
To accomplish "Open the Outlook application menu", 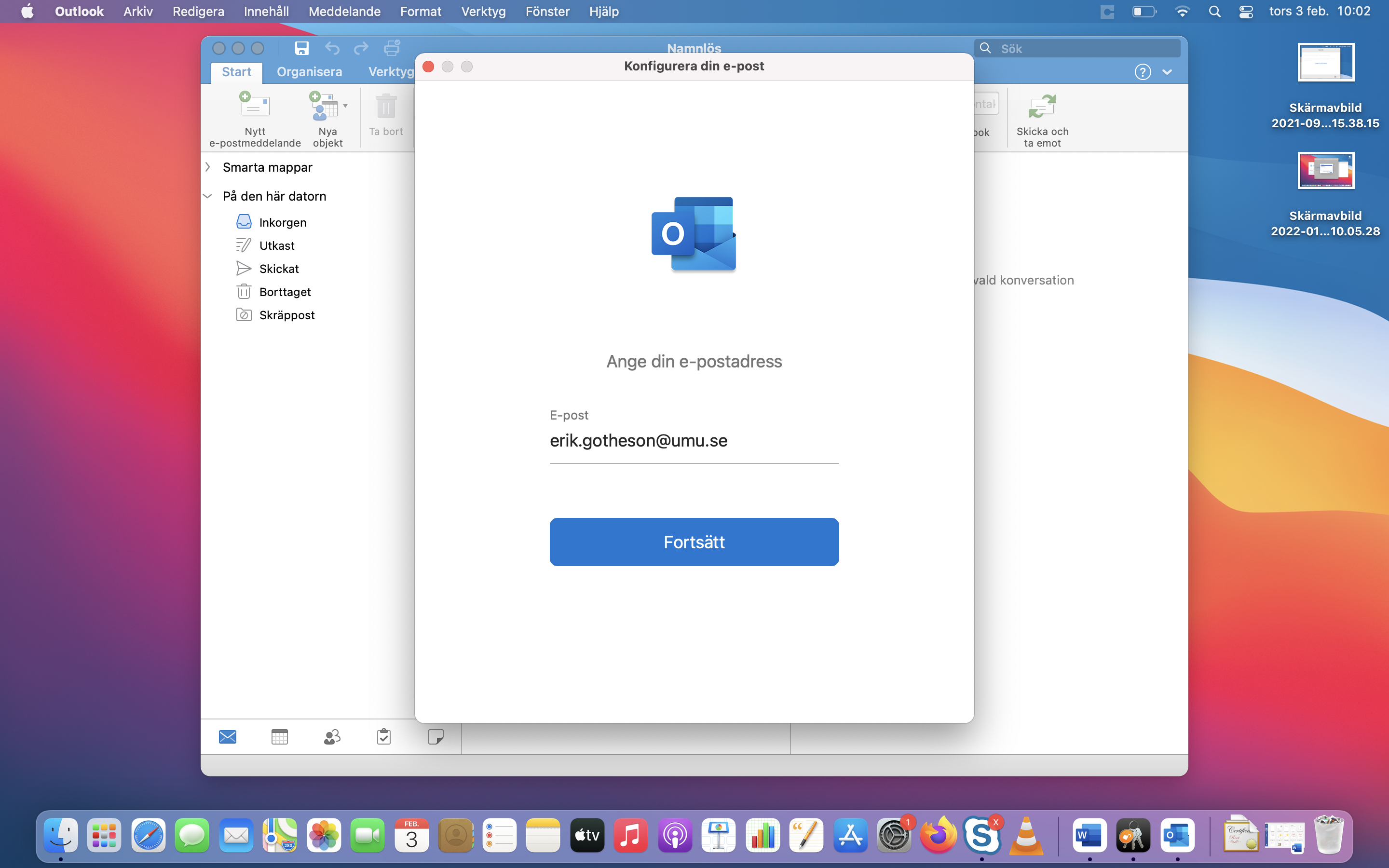I will pyautogui.click(x=79, y=12).
